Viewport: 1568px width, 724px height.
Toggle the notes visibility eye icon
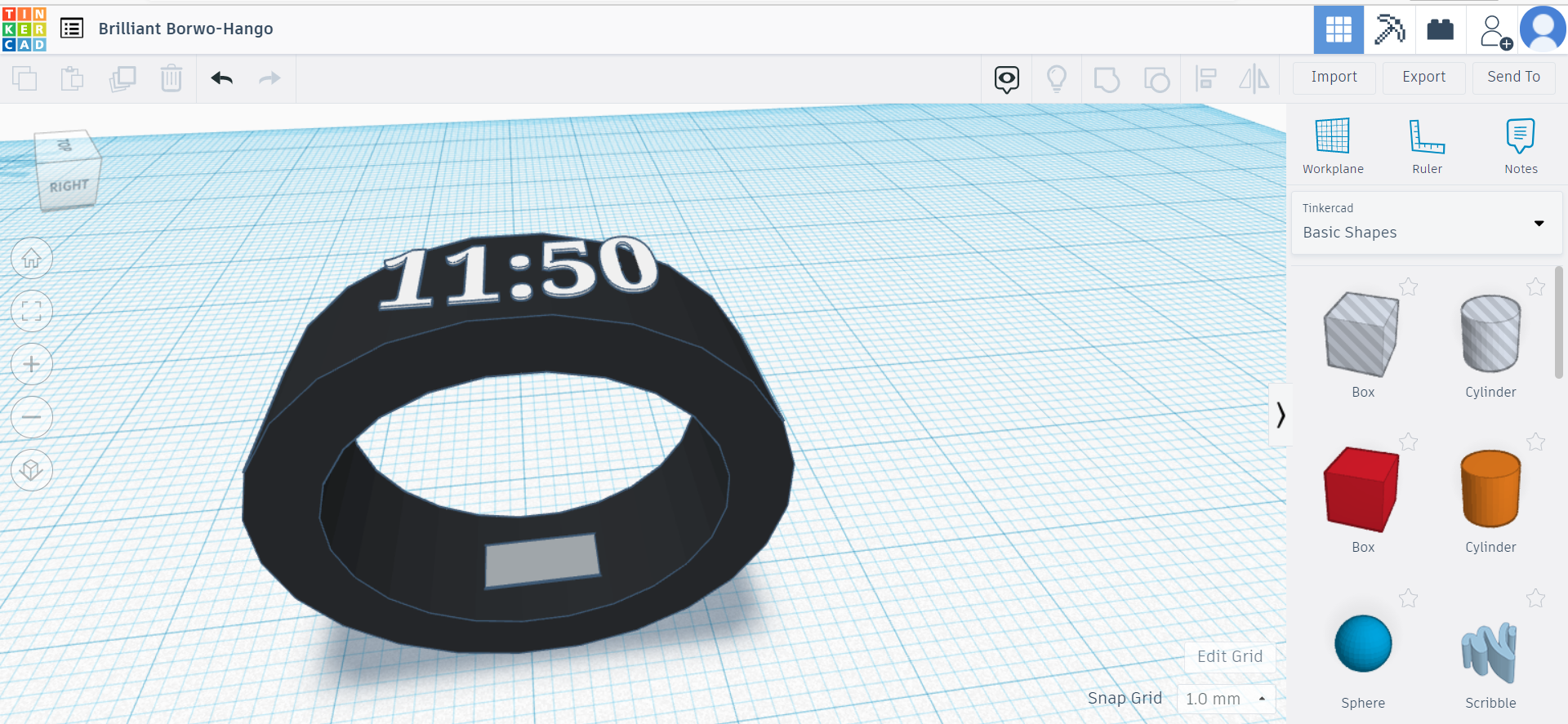[1007, 79]
